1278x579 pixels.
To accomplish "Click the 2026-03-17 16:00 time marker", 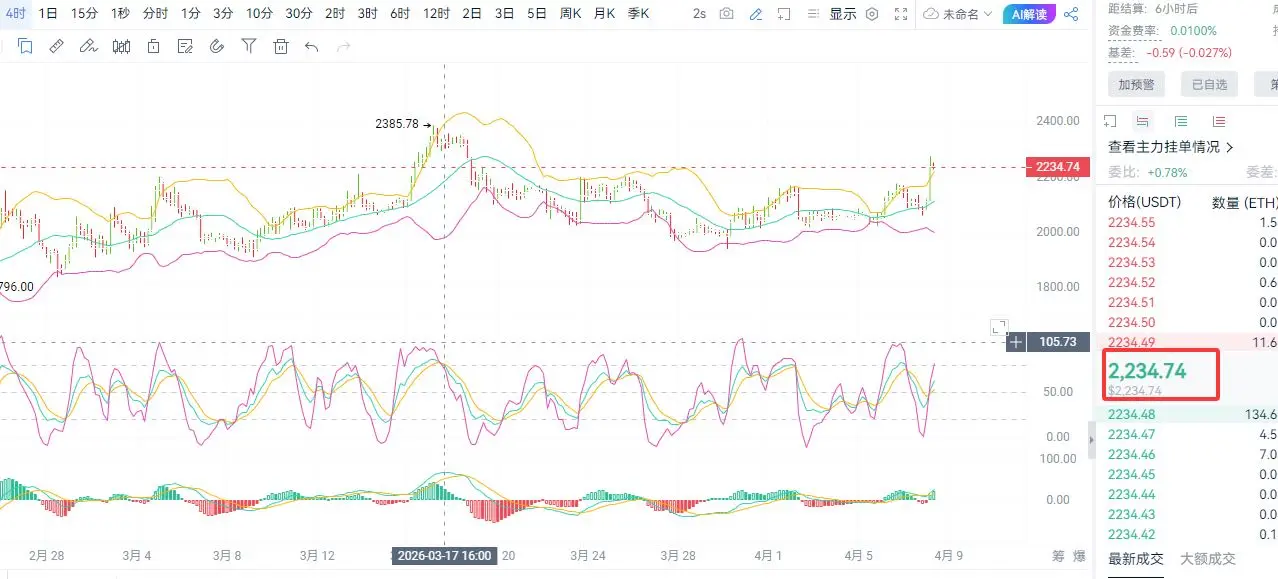I will (x=444, y=555).
